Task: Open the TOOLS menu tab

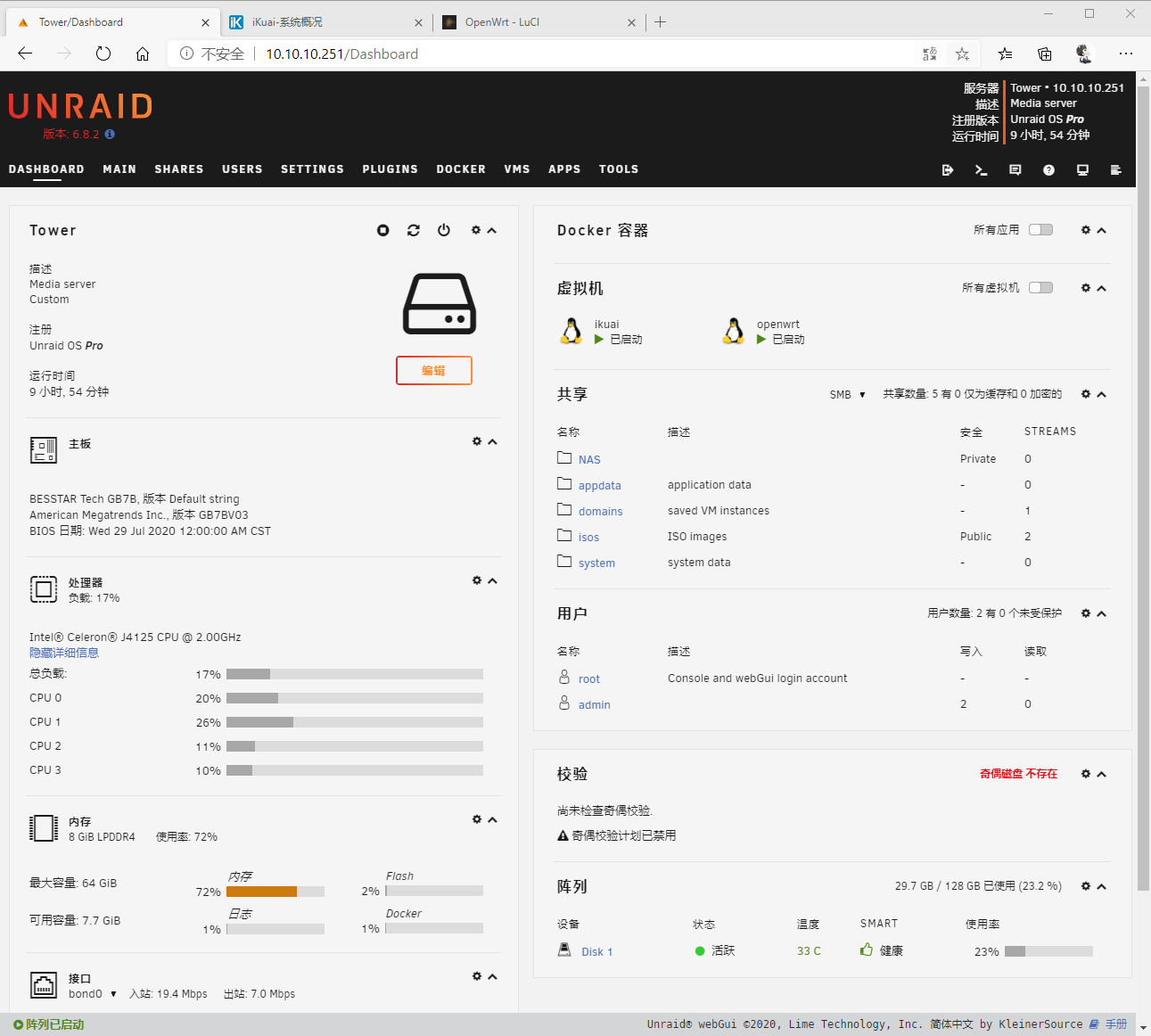Action: point(619,169)
